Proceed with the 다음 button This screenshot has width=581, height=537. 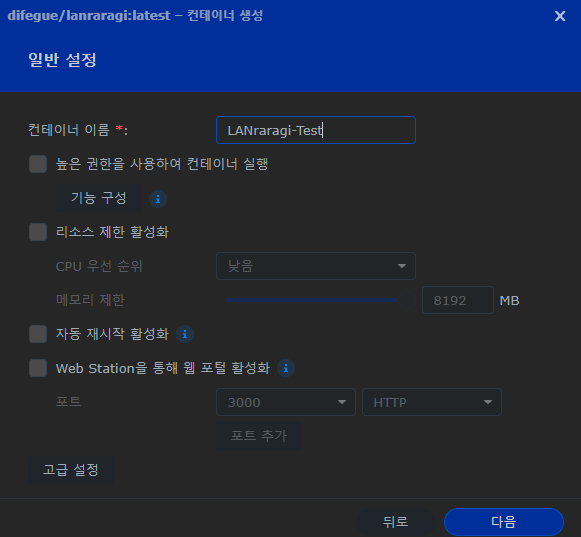(504, 522)
